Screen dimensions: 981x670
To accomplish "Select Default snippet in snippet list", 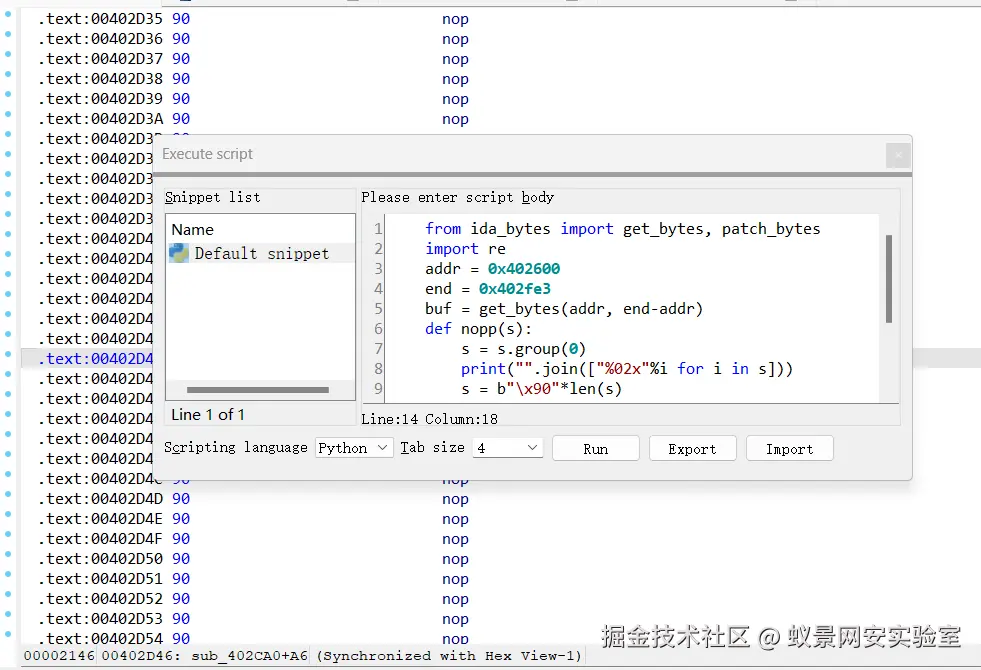I will pyautogui.click(x=260, y=253).
